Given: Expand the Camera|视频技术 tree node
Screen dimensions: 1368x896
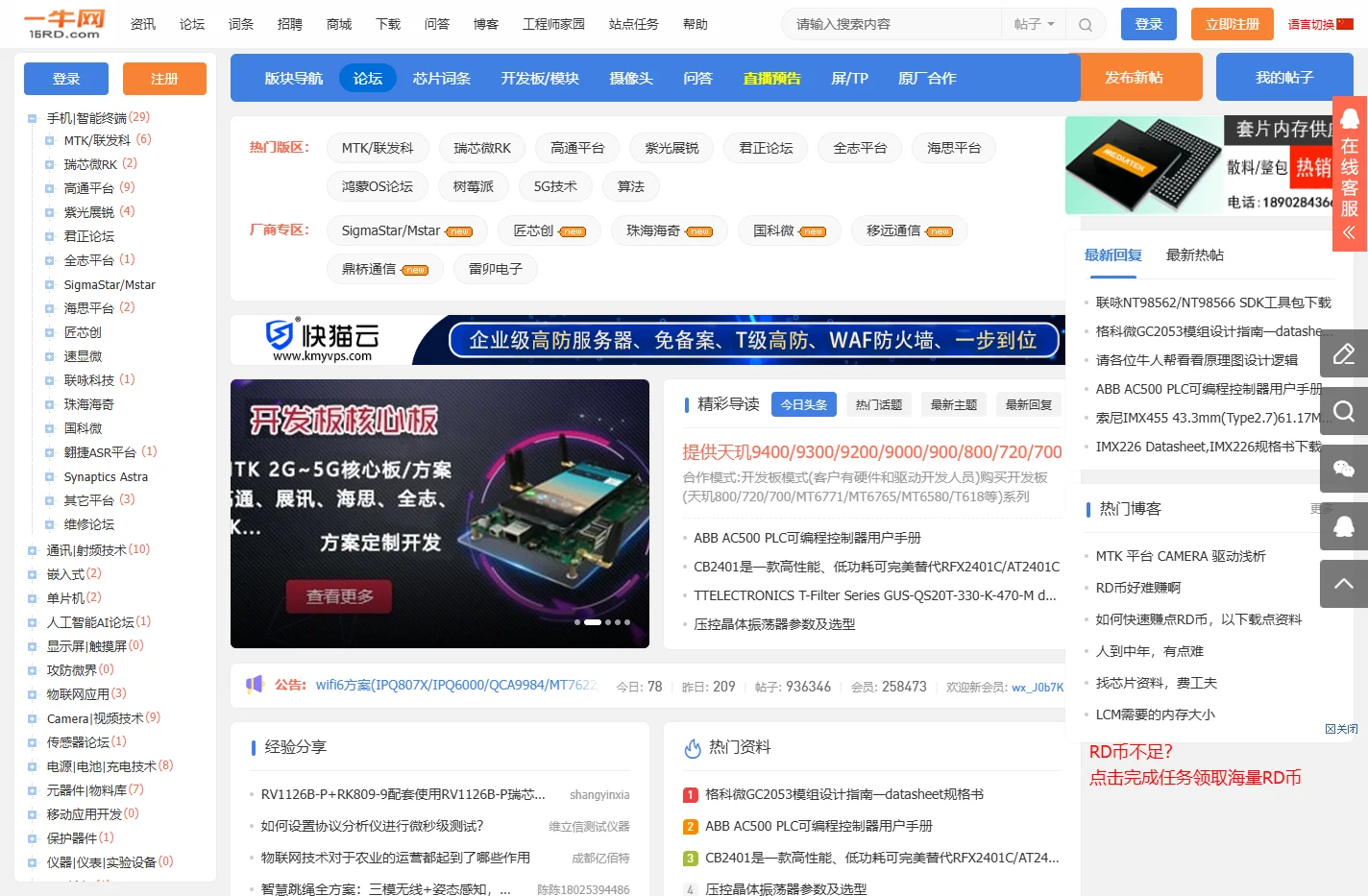Looking at the screenshot, I should tap(32, 719).
